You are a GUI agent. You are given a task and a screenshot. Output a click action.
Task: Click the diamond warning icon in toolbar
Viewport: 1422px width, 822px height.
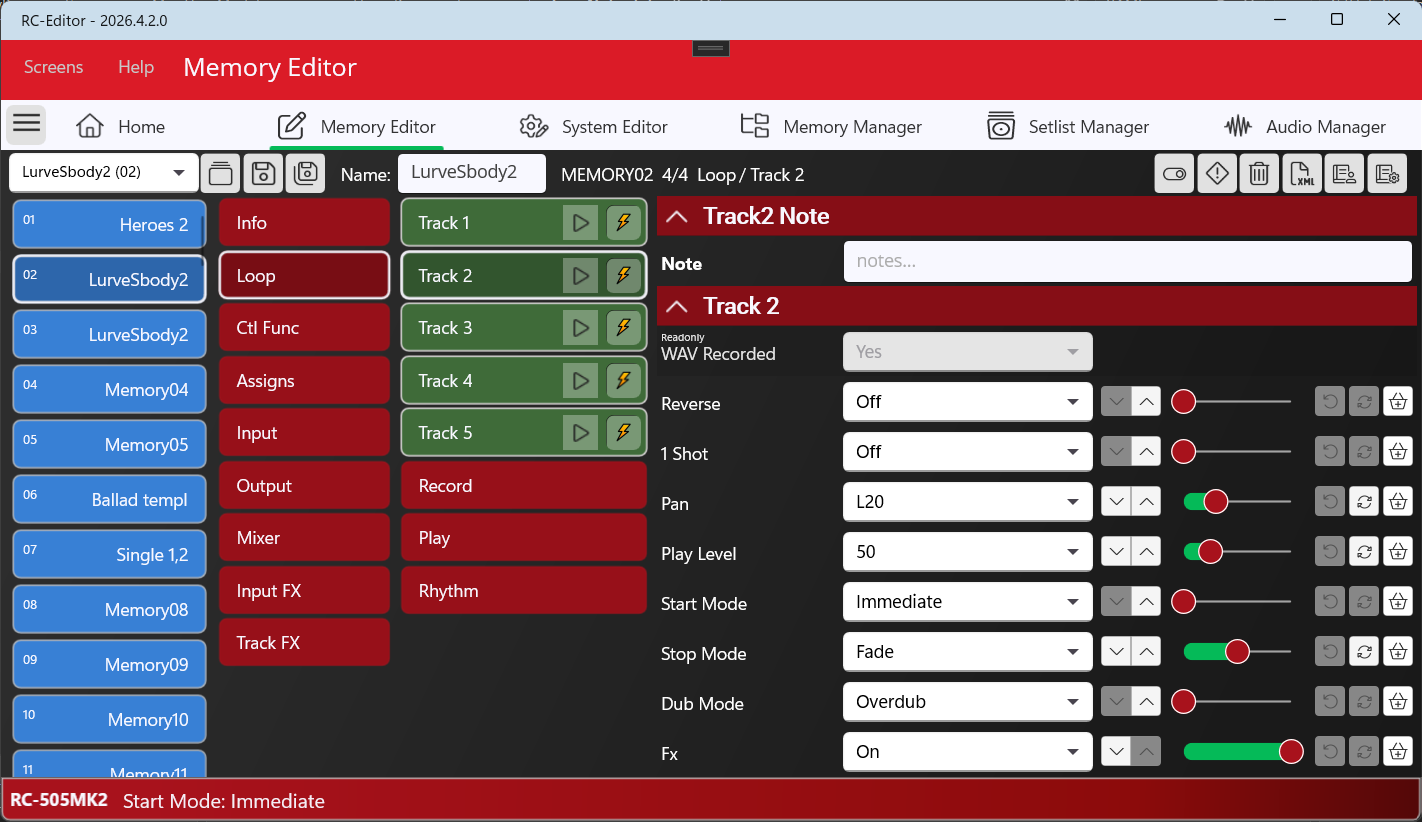1217,174
